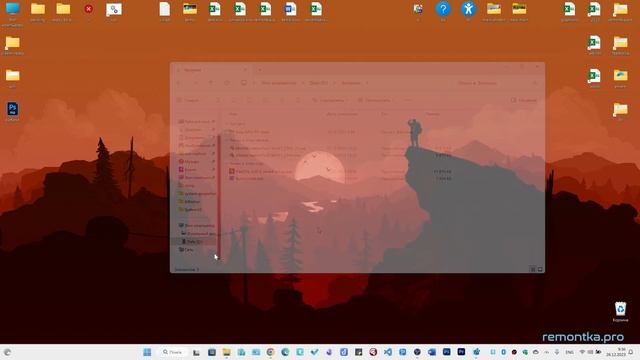Open Visual Studio Code from the taskbar

[x=388, y=352]
